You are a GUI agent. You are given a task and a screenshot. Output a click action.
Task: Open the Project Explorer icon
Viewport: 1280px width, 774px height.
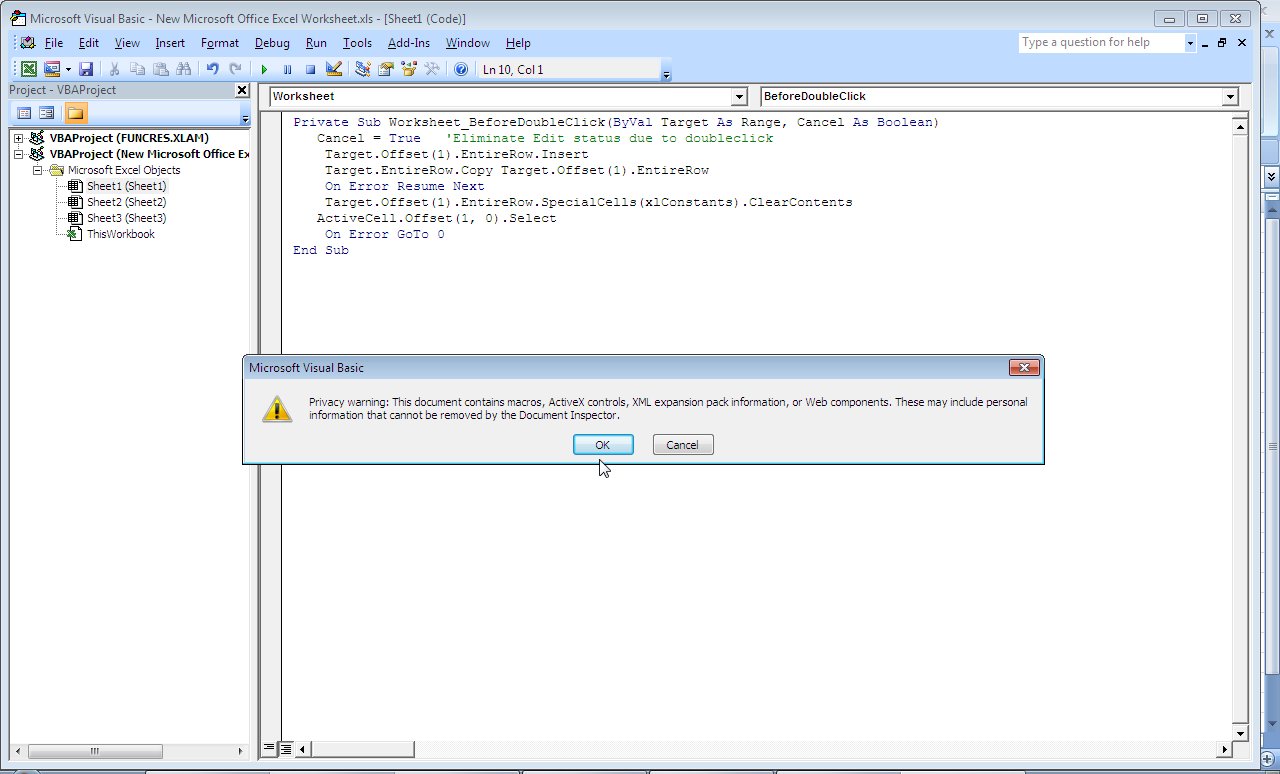(x=363, y=69)
